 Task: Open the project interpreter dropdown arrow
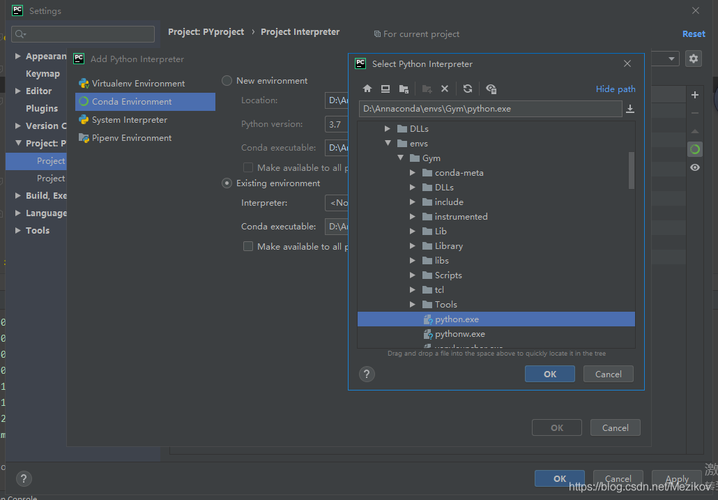tap(671, 59)
